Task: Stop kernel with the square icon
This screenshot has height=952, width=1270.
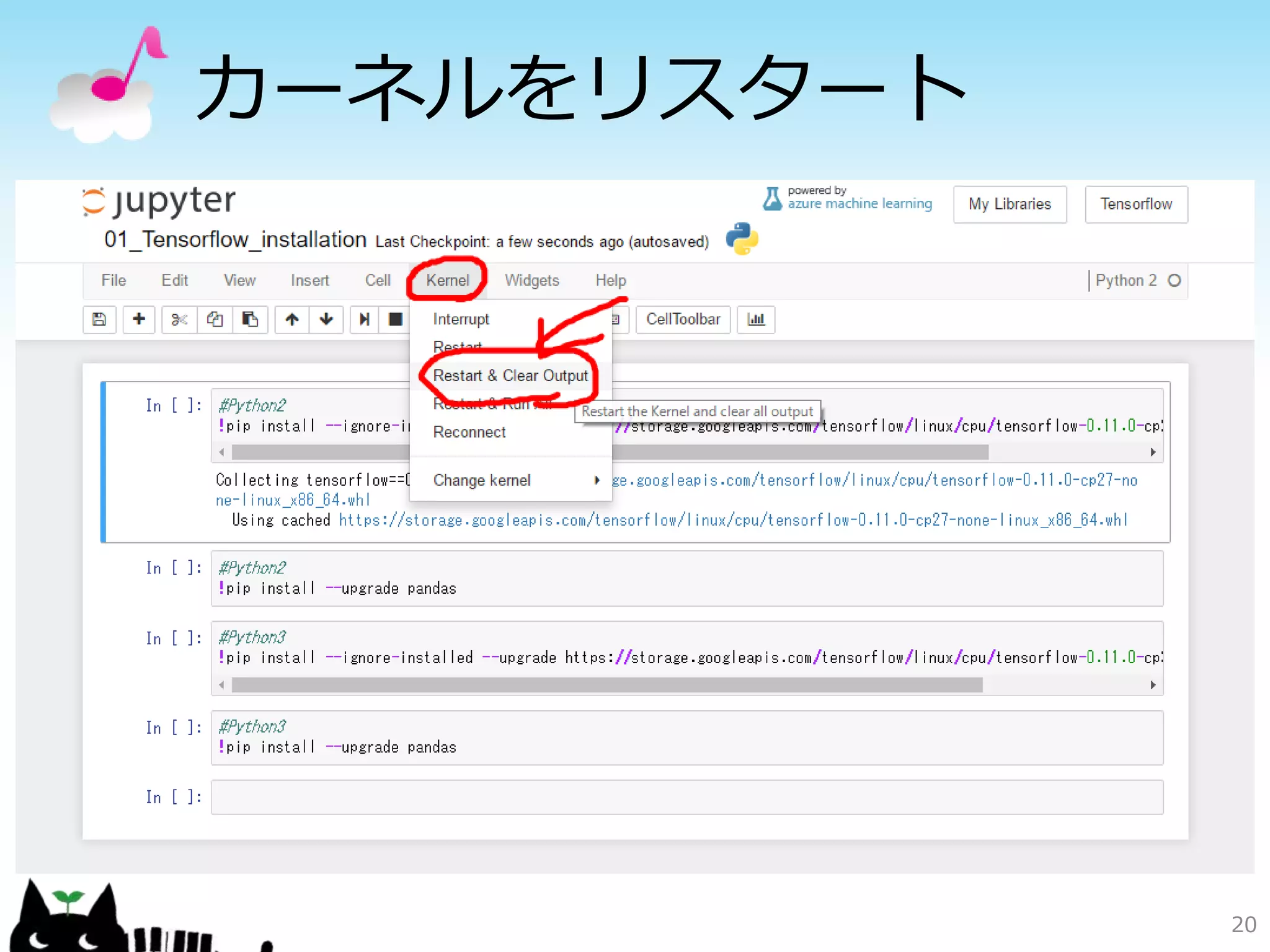Action: click(x=395, y=319)
